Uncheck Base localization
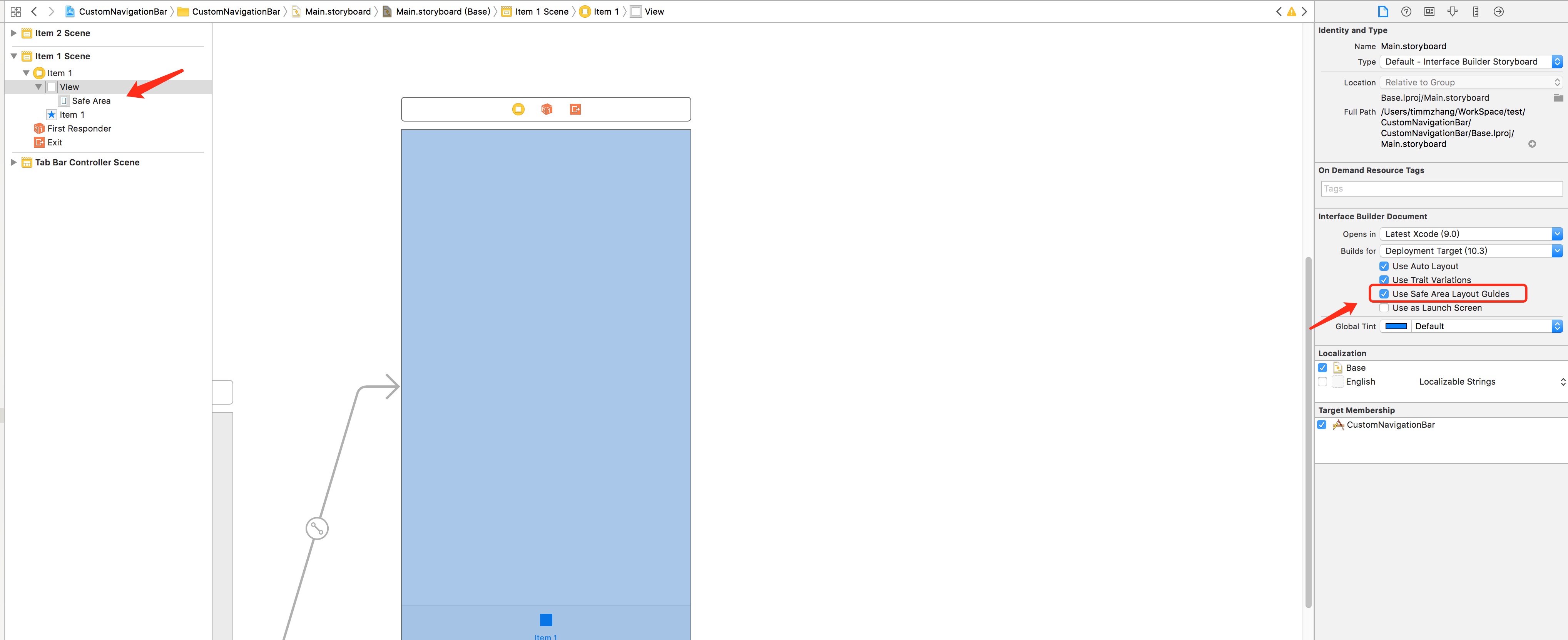Image resolution: width=1568 pixels, height=640 pixels. click(1322, 368)
